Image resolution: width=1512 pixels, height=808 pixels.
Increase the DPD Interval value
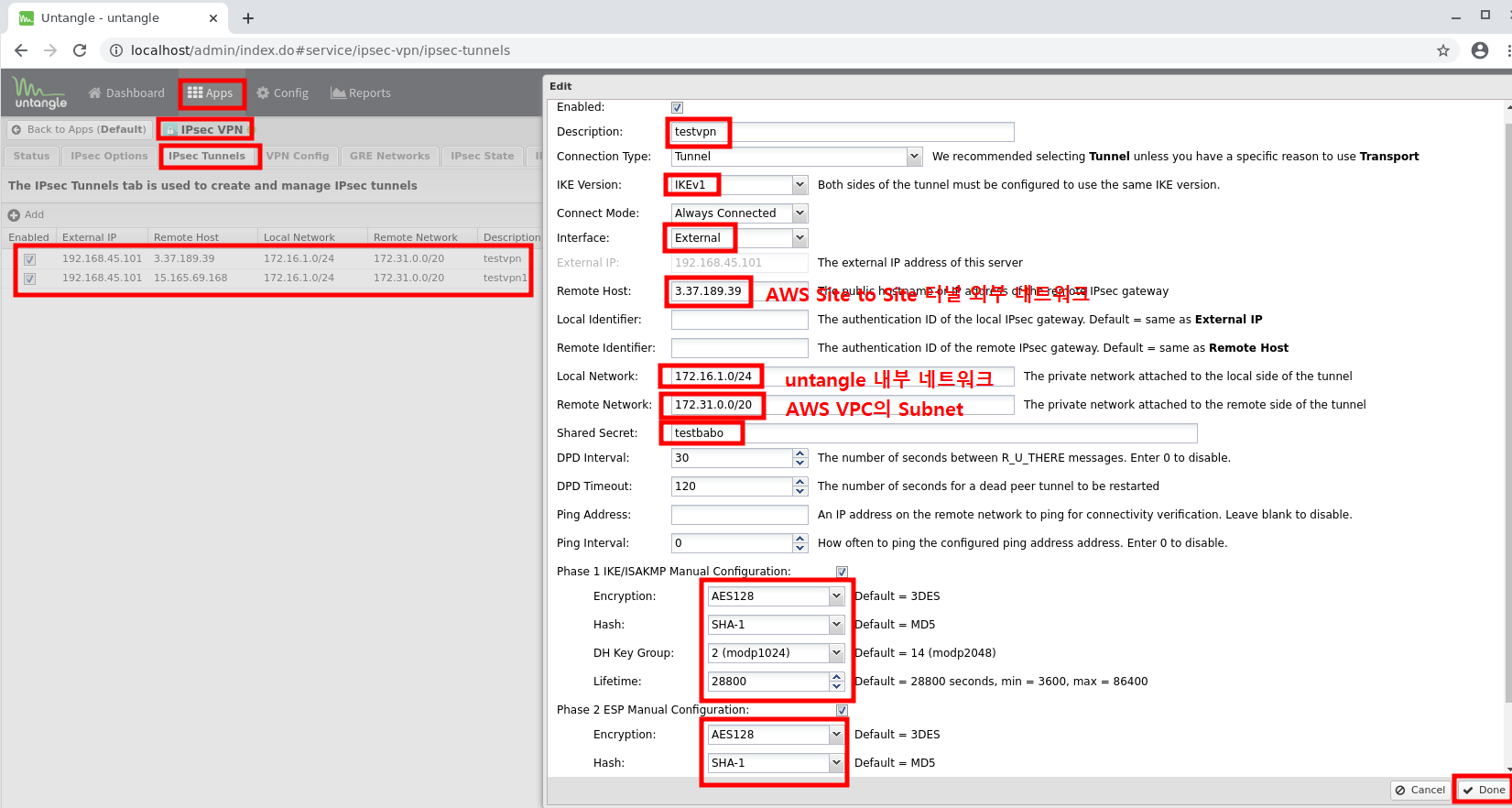(x=800, y=453)
